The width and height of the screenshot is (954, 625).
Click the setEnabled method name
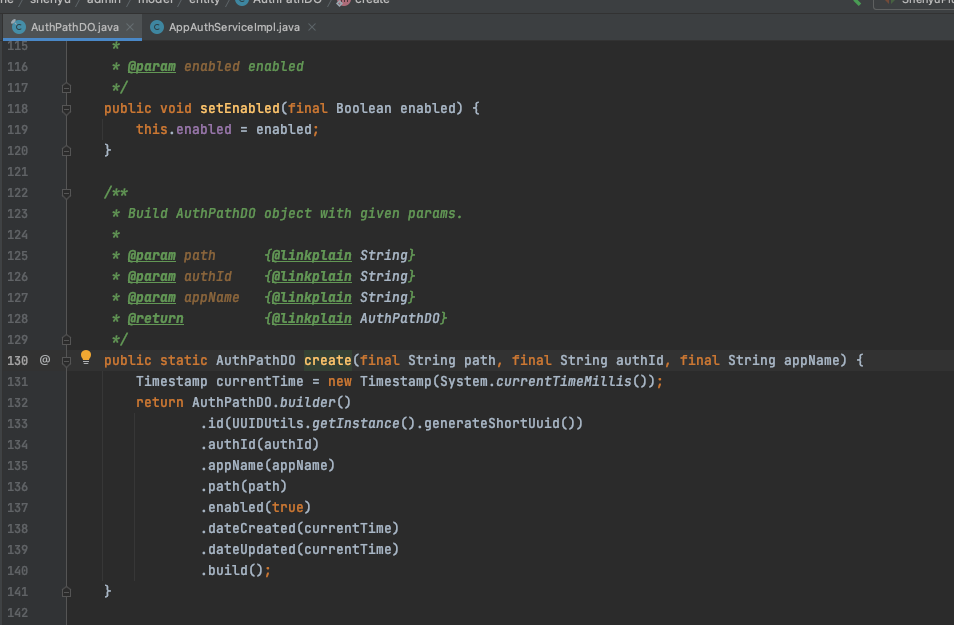[240, 108]
